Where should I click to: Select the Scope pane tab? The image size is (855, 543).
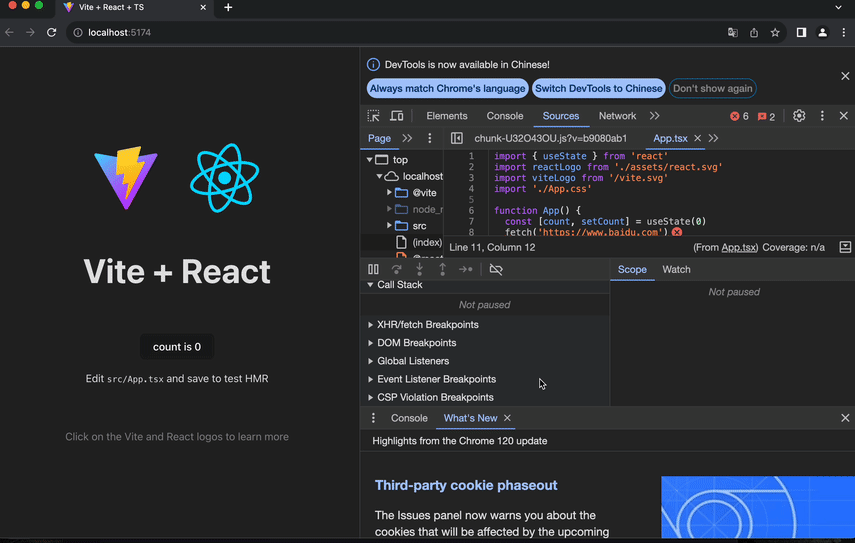[632, 269]
